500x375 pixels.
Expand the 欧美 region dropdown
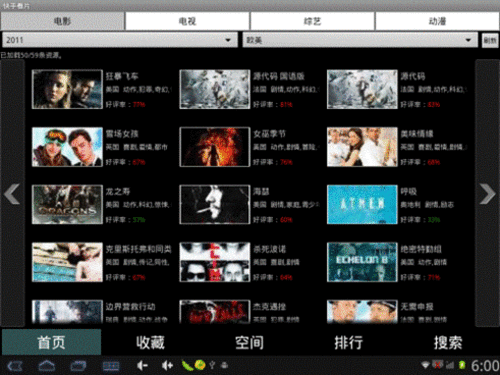tap(360, 40)
